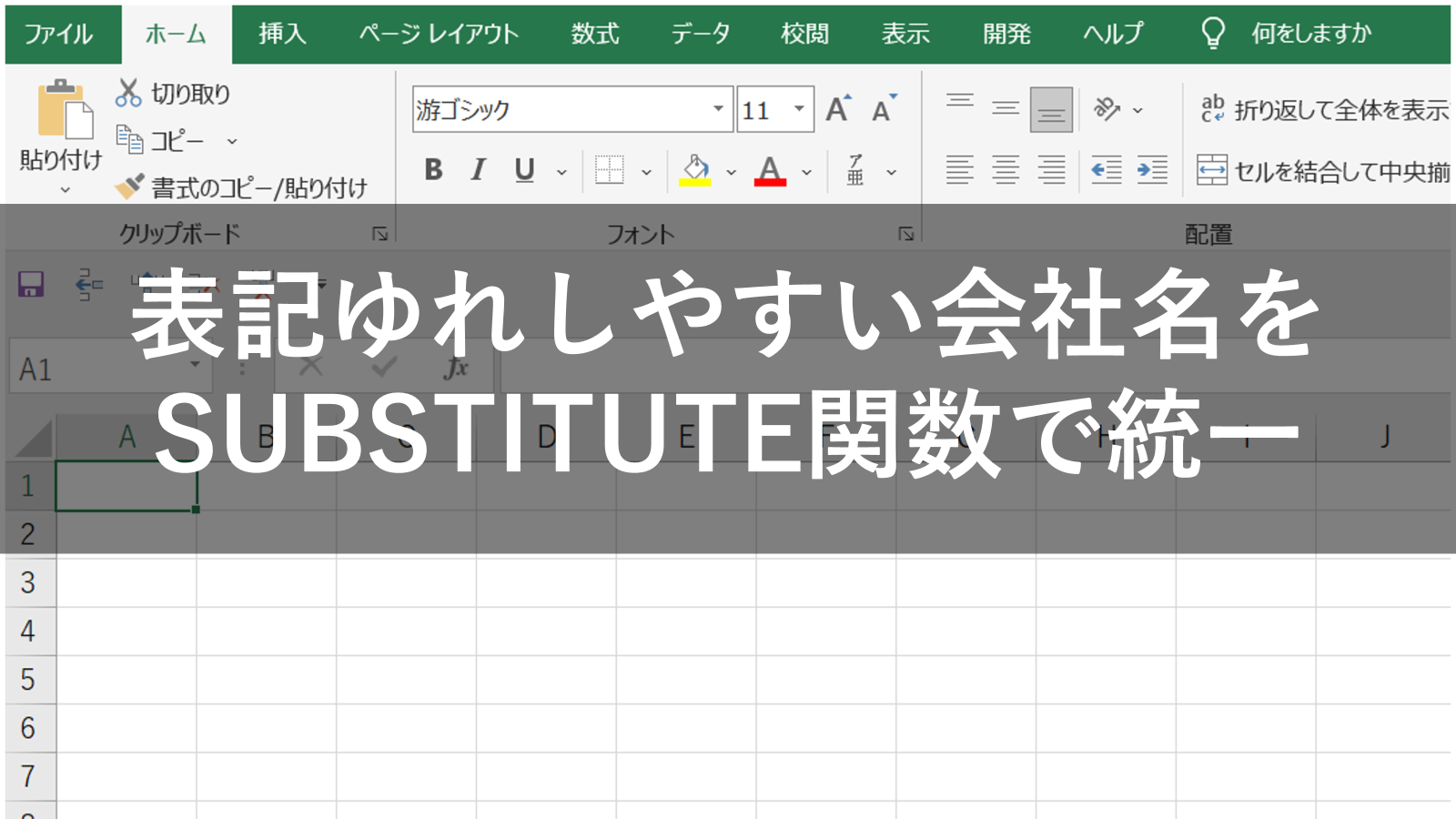Open the 開発 tab

[1006, 34]
